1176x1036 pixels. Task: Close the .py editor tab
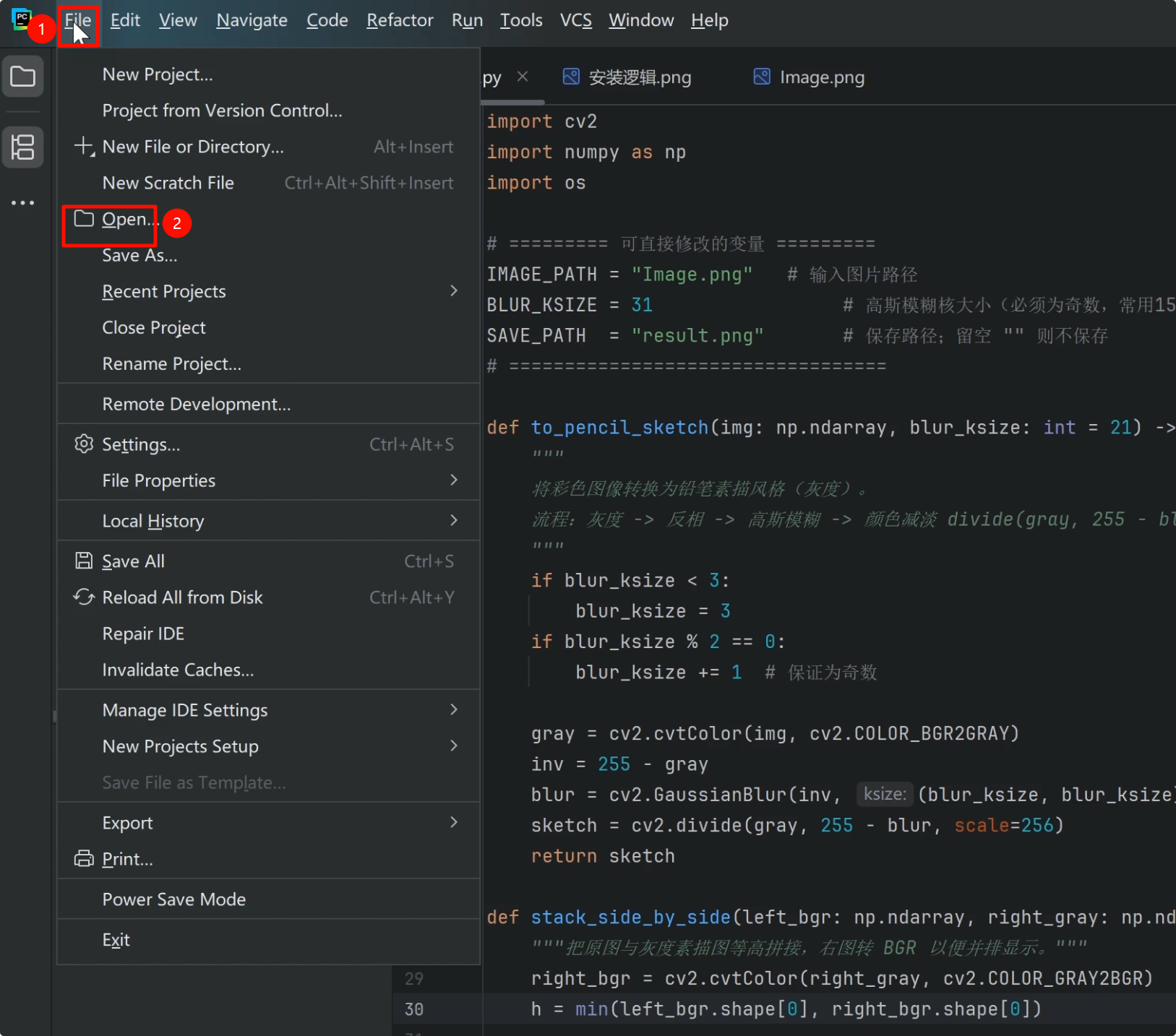point(523,77)
